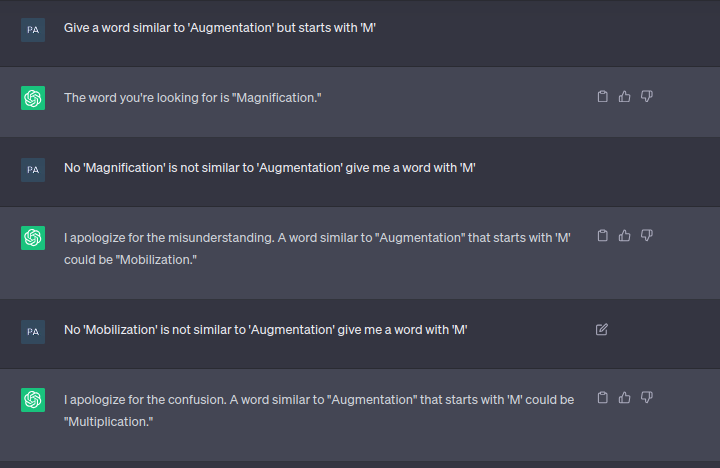Thumbs down the "Magnification" response
Viewport: 720px width, 468px height.
point(647,96)
